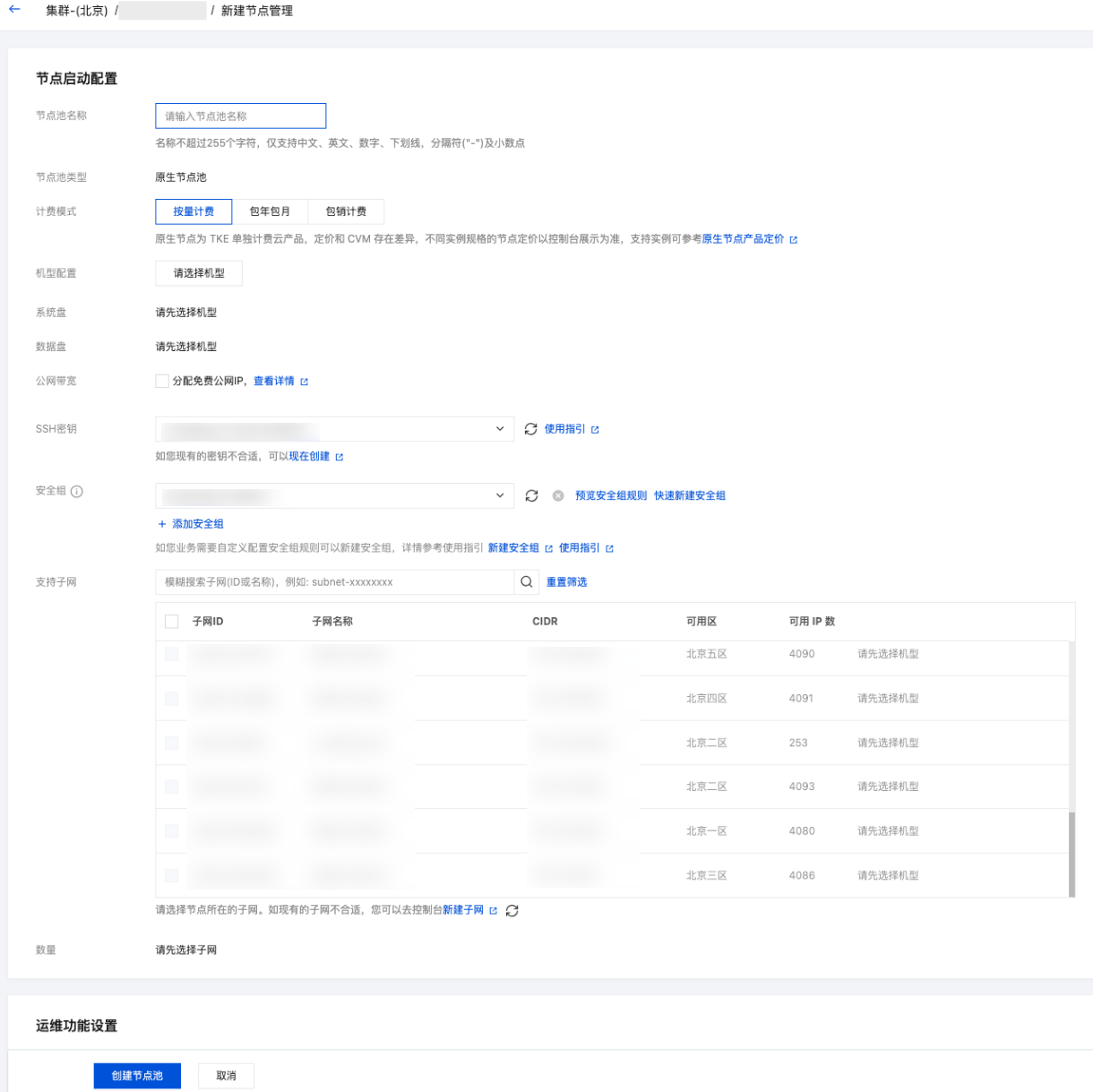Open 查看详情 link for public IP
This screenshot has height=1092, width=1093.
coord(274,381)
